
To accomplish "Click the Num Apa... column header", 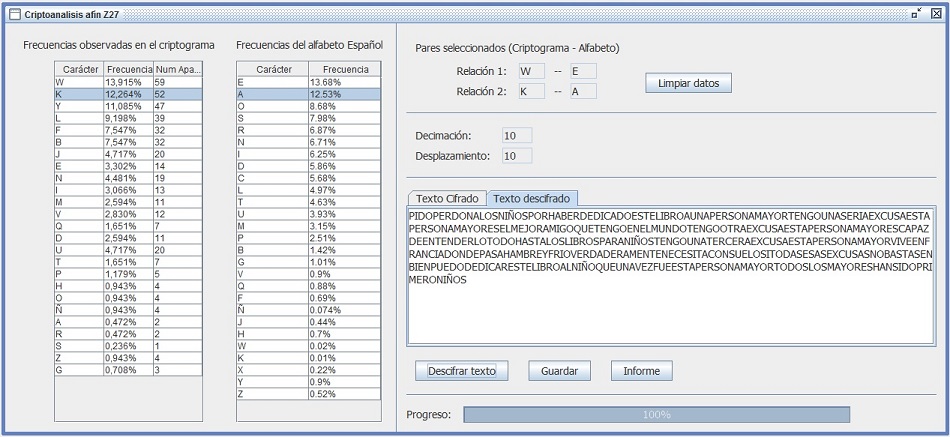I will tap(178, 69).
